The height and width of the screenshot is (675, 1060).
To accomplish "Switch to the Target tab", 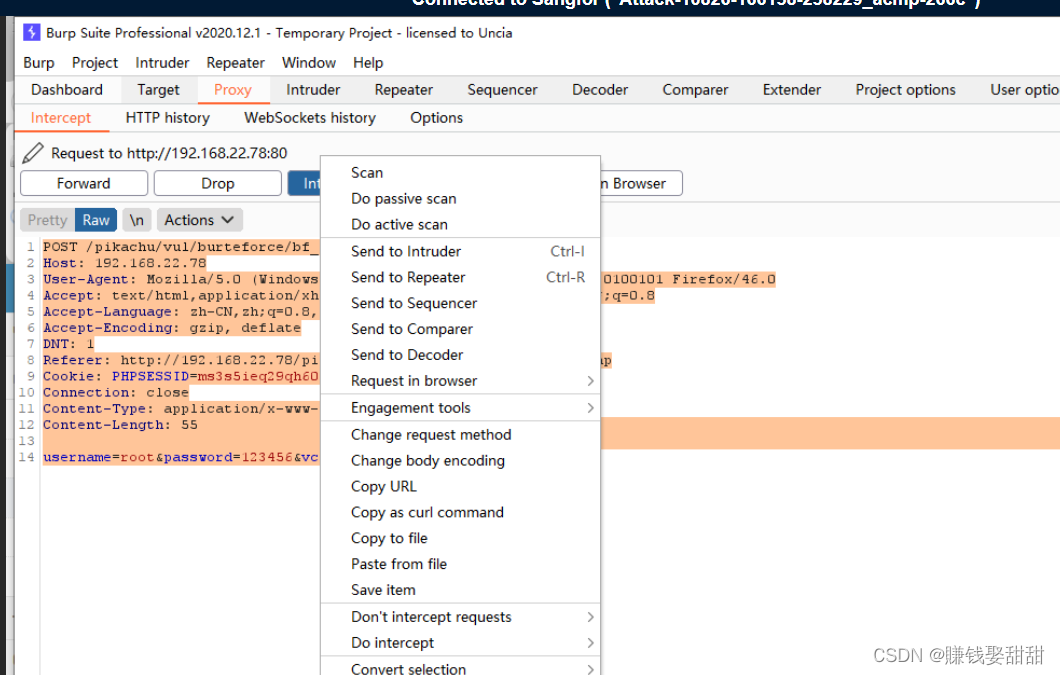I will [158, 90].
